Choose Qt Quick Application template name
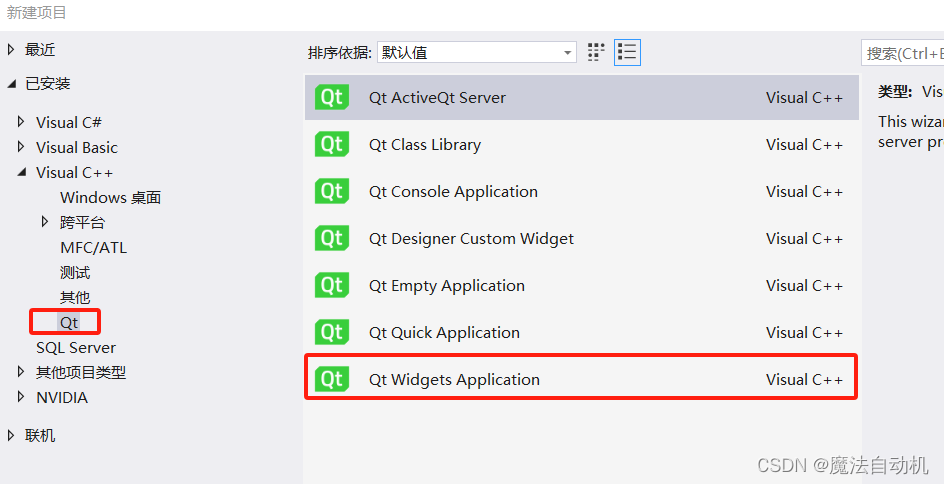Viewport: 944px width, 484px height. tap(444, 333)
